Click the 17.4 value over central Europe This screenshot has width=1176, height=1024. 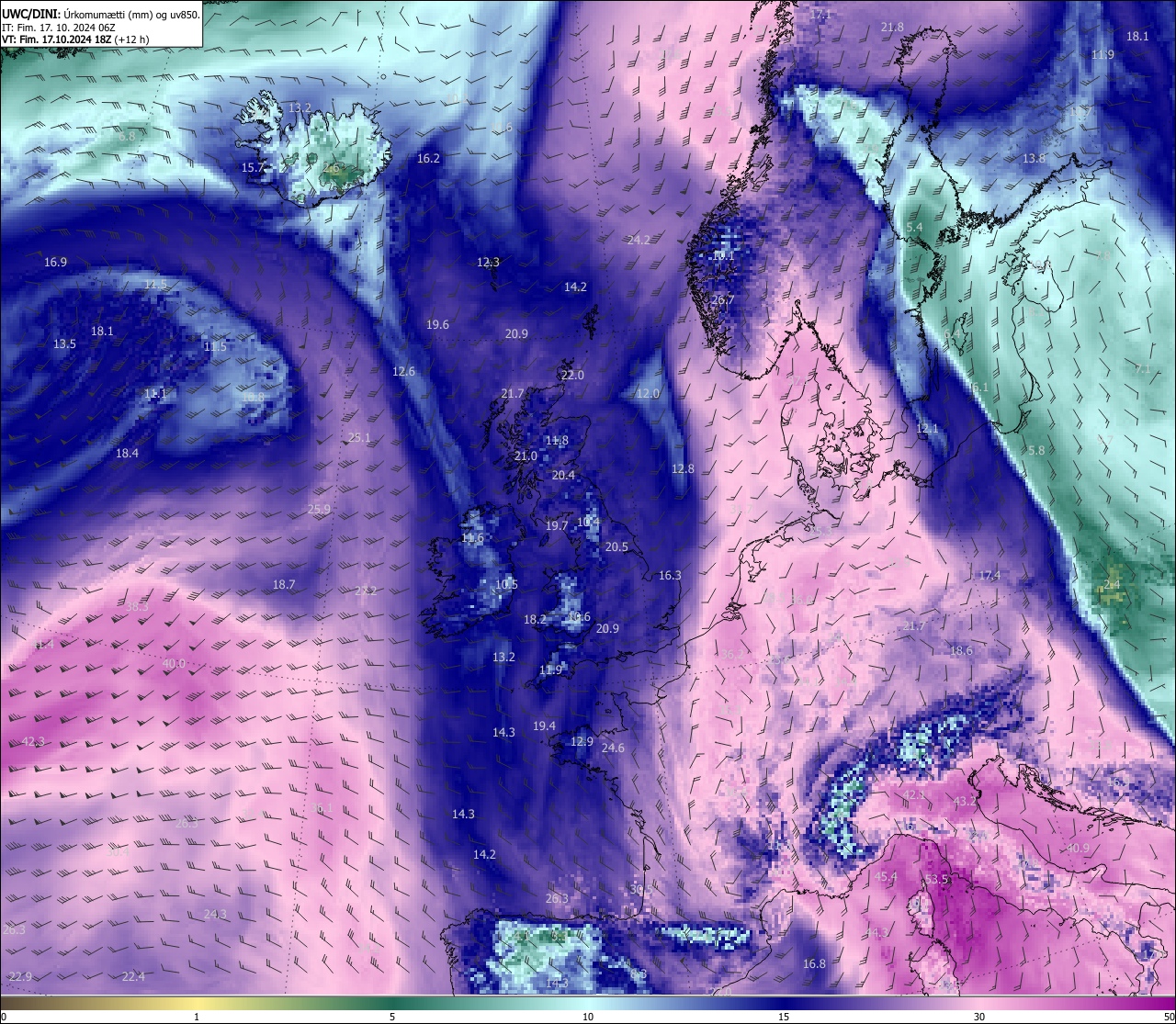coord(989,575)
